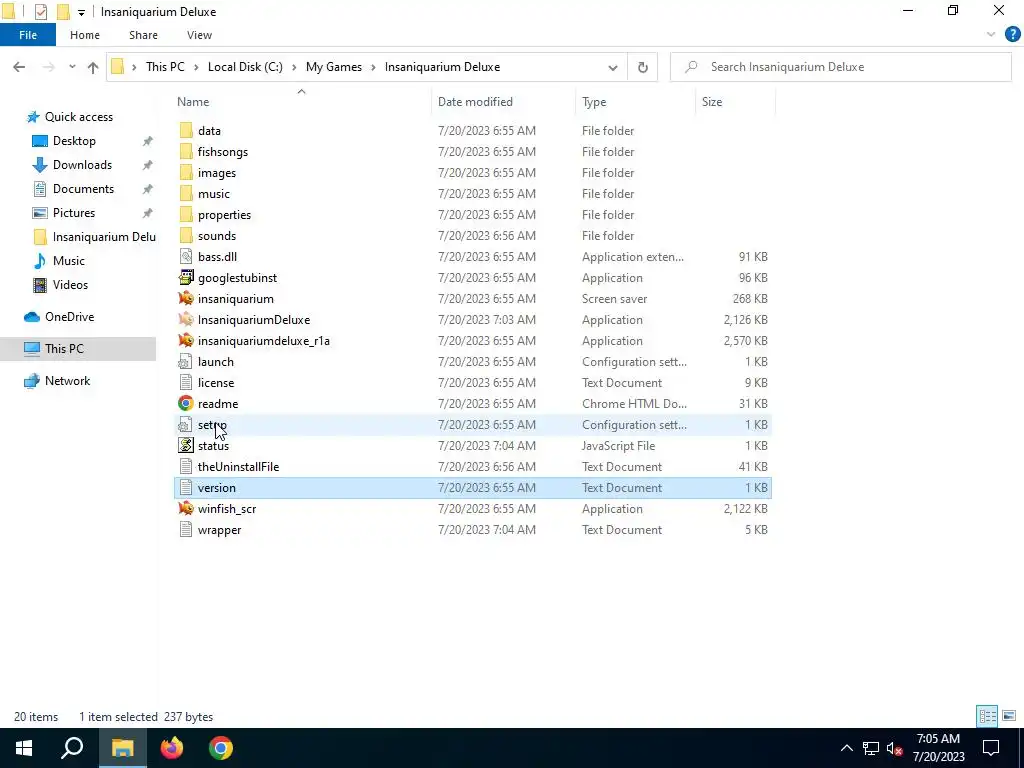Open Windows Search from the taskbar
This screenshot has width=1024, height=768.
[72, 748]
